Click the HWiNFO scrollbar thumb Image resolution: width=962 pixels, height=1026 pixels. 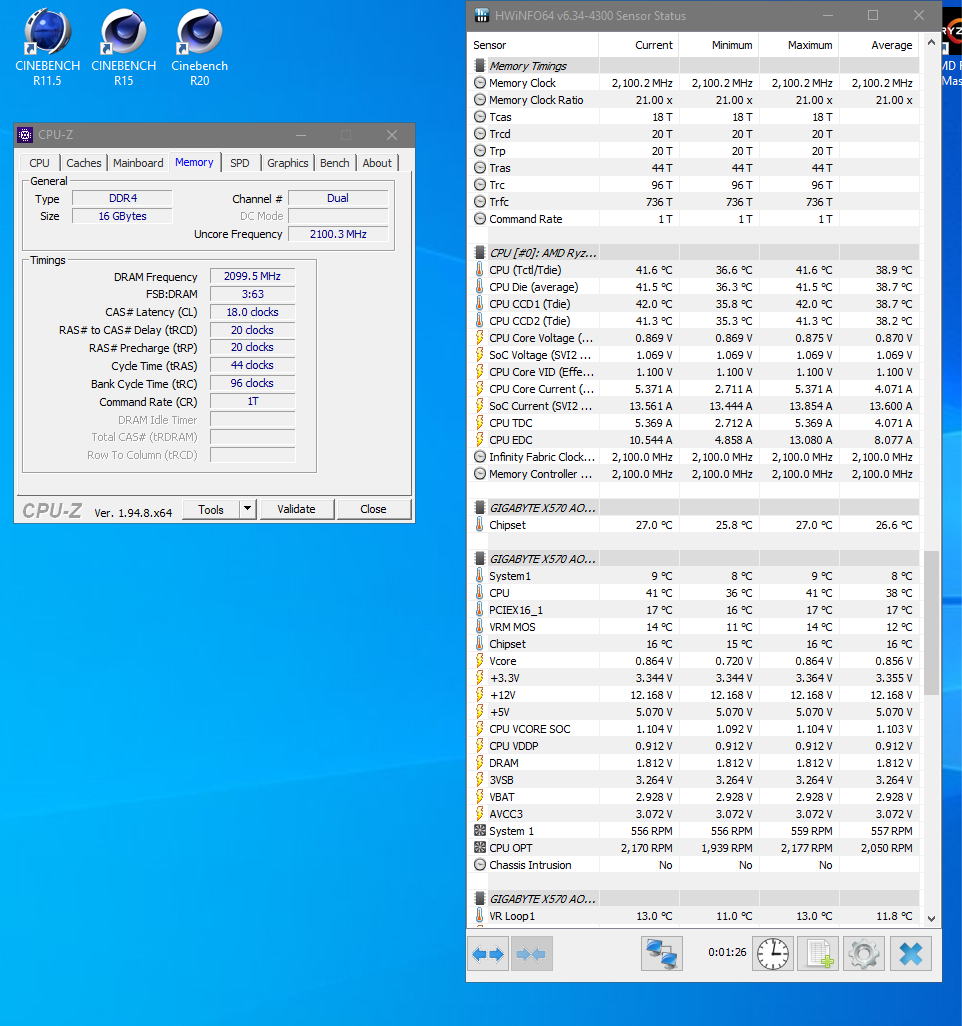tap(931, 622)
